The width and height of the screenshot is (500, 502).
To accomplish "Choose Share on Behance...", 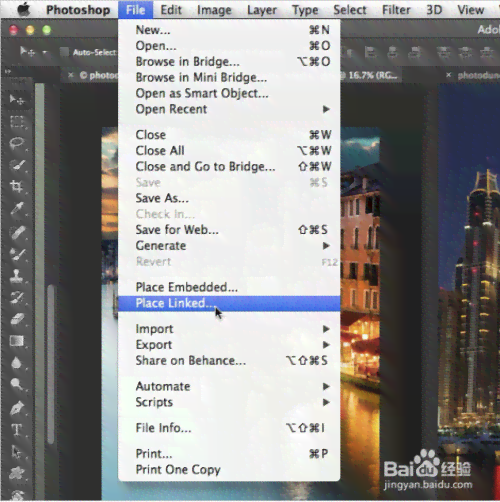I will tap(229, 361).
